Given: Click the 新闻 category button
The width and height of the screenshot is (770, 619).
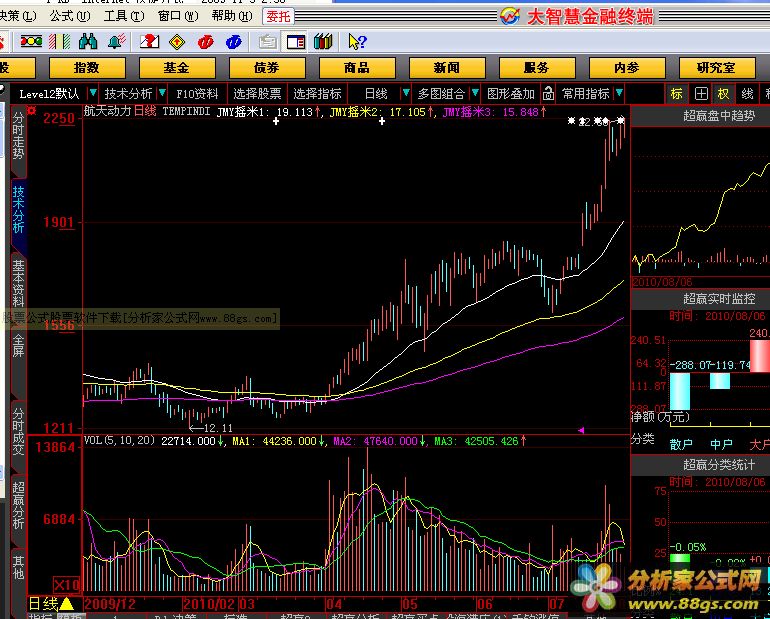Looking at the screenshot, I should 446,68.
